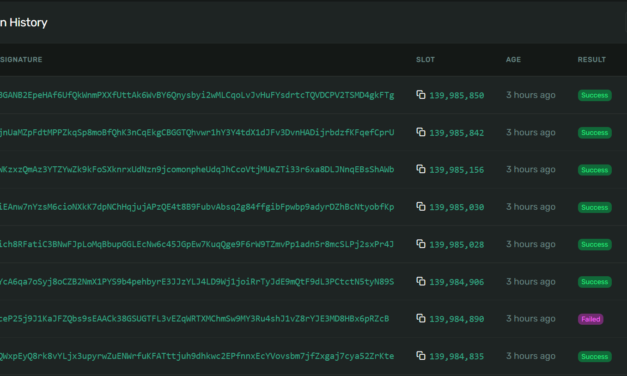The width and height of the screenshot is (627, 376).
Task: Click Success badge for slot 139,985,156
Action: click(595, 170)
